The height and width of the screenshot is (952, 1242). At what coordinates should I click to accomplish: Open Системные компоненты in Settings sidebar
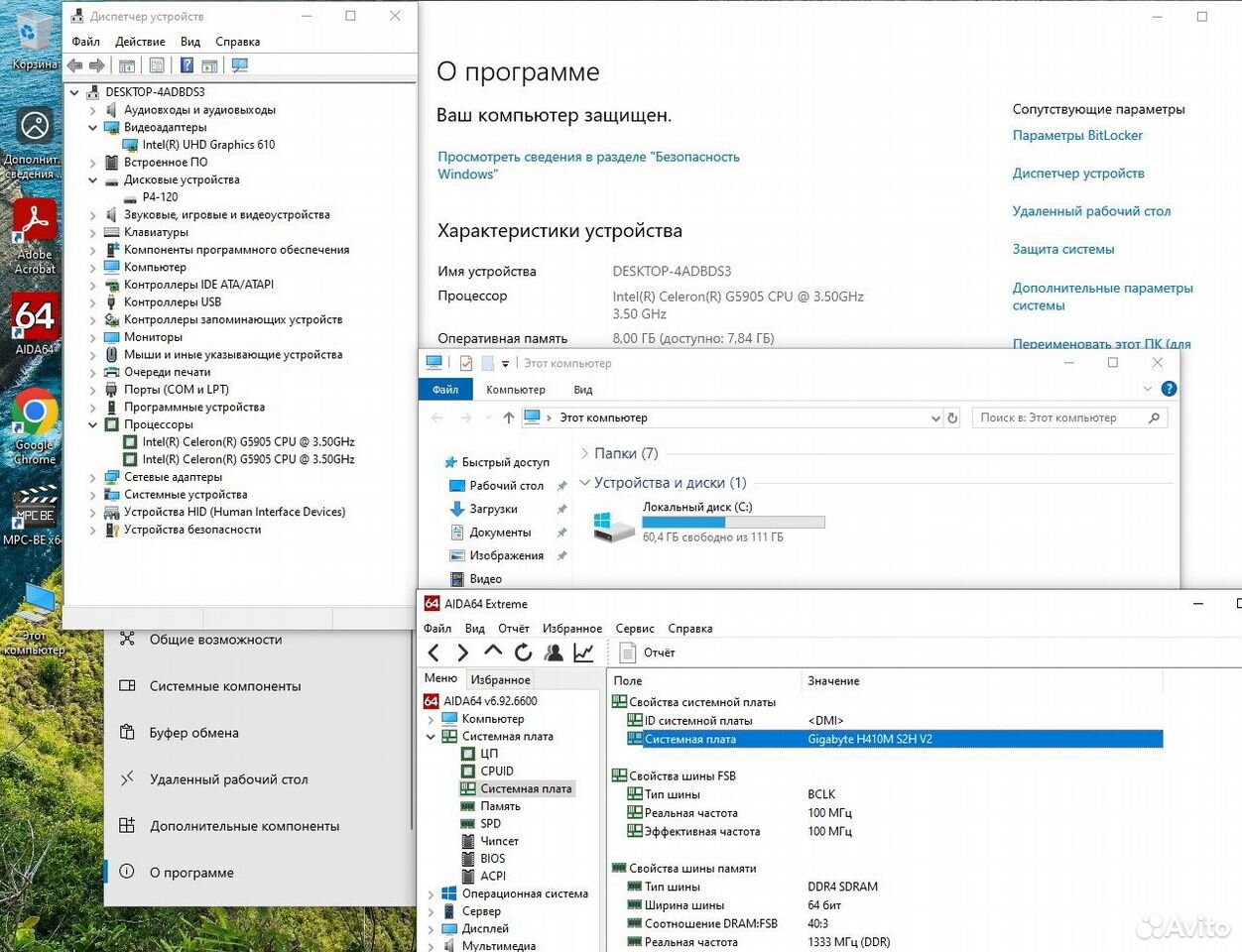[x=224, y=686]
